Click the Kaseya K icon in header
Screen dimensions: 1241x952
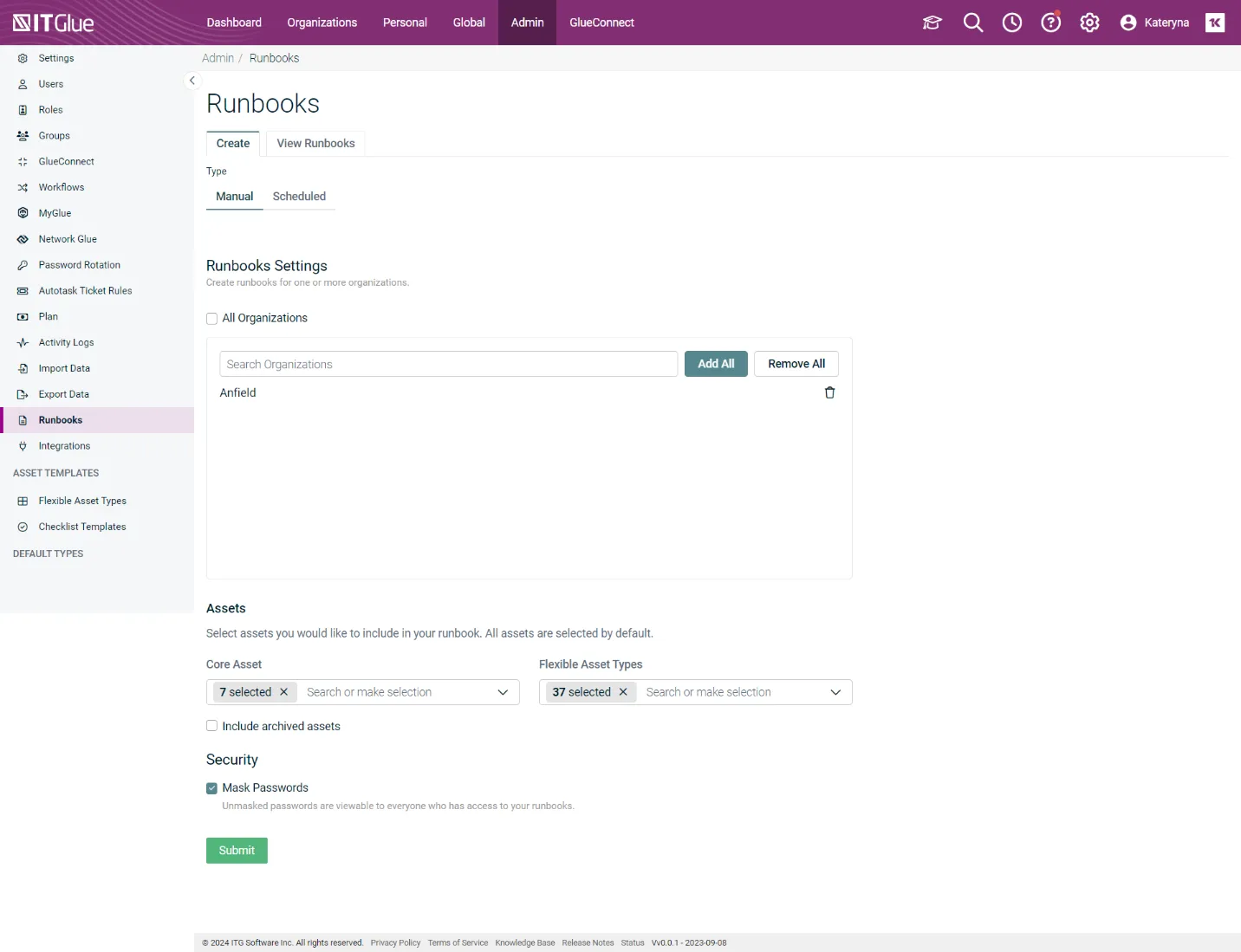1215,23
